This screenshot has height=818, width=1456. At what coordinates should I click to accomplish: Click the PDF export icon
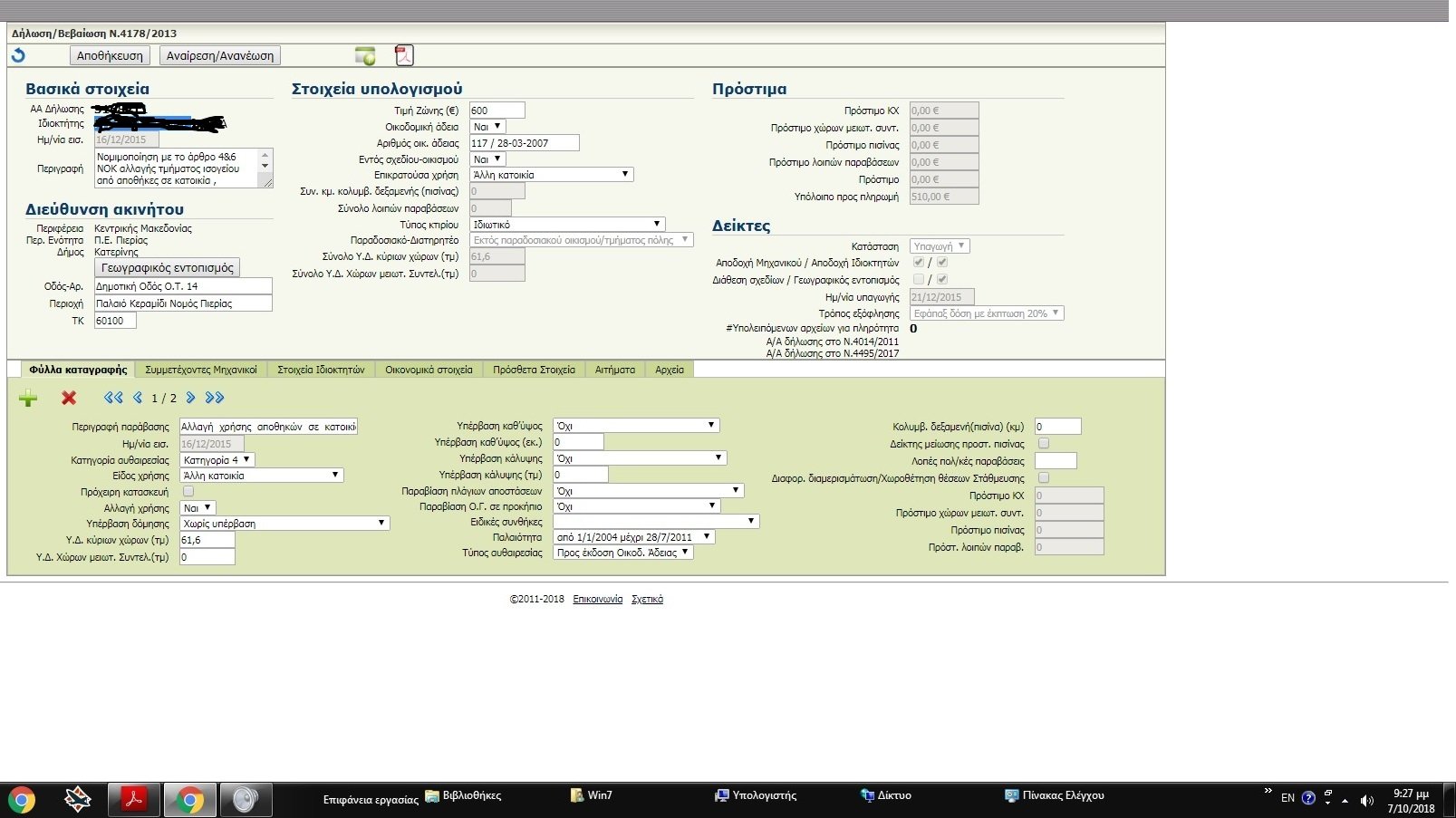(404, 55)
